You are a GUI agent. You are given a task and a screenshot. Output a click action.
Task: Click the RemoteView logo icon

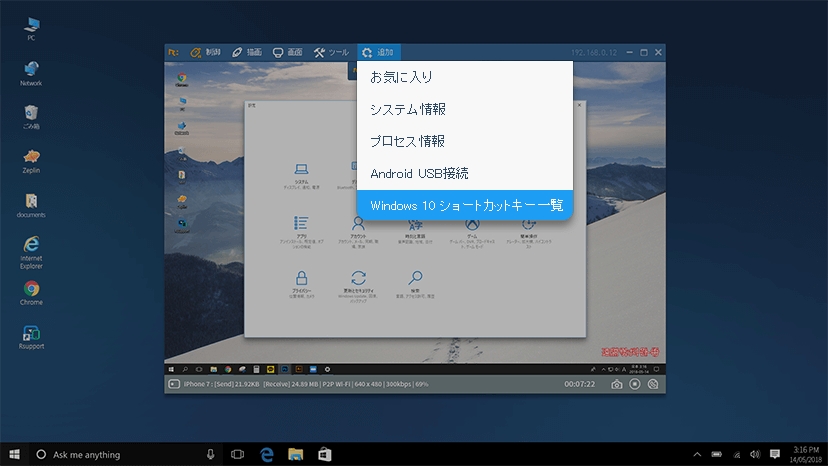click(173, 52)
